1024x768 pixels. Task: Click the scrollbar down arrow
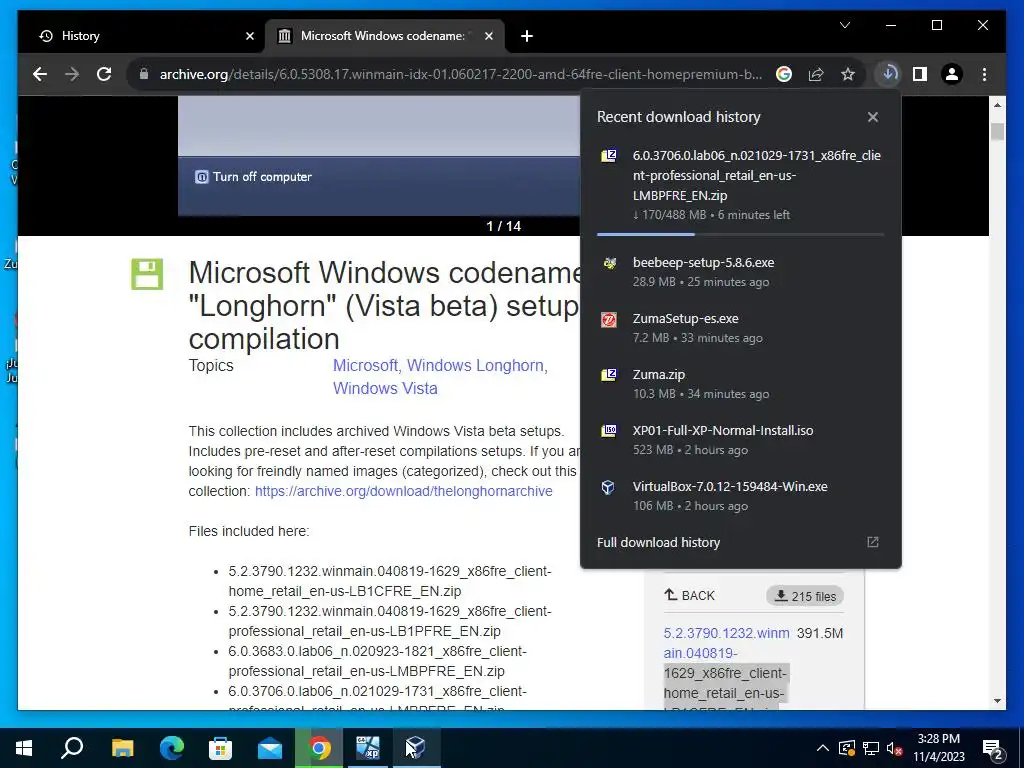997,701
